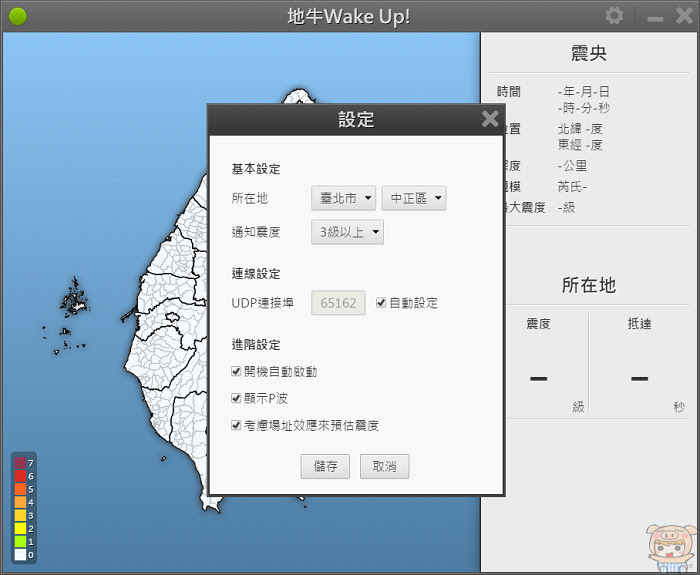The width and height of the screenshot is (700, 575).
Task: Click the 設定 dialog title bar
Action: click(x=356, y=120)
